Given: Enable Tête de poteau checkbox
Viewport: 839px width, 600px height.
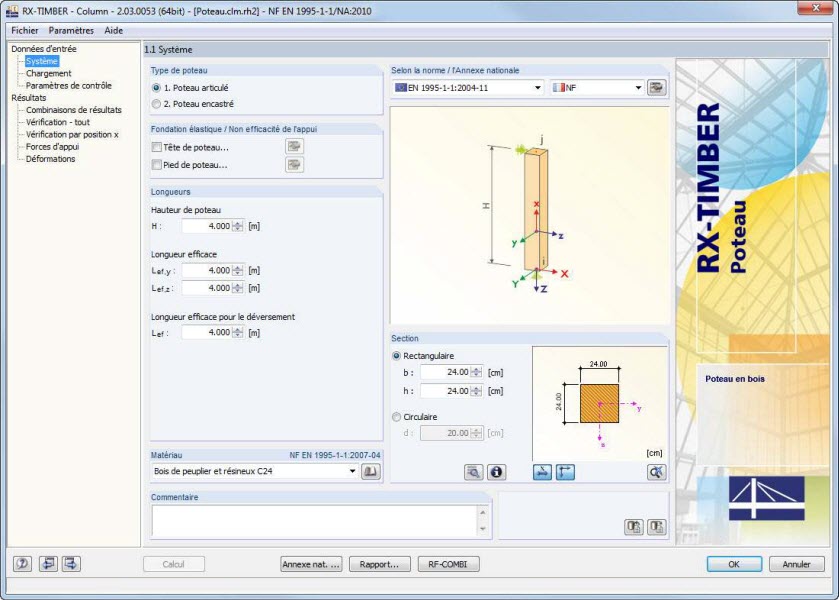Looking at the screenshot, I should tap(157, 147).
